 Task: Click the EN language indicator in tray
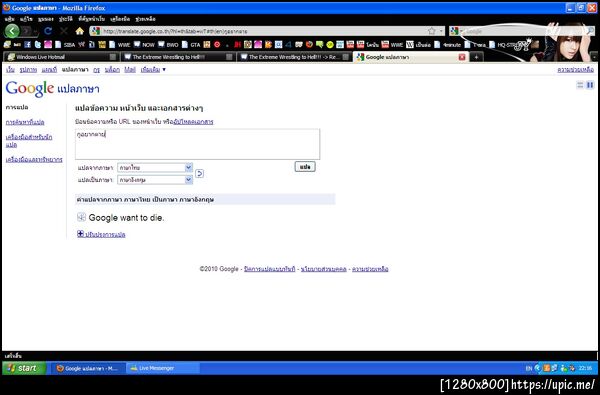click(529, 368)
